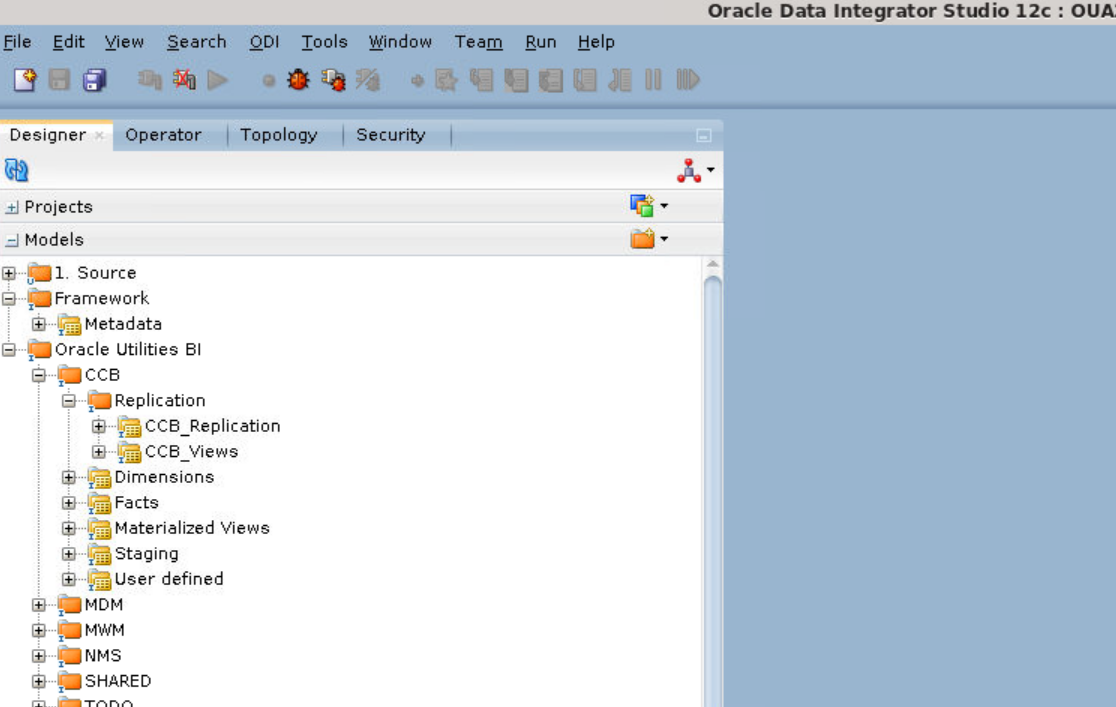Click the CCB_Replication model icon
Image resolution: width=1116 pixels, height=707 pixels.
pyautogui.click(x=129, y=426)
